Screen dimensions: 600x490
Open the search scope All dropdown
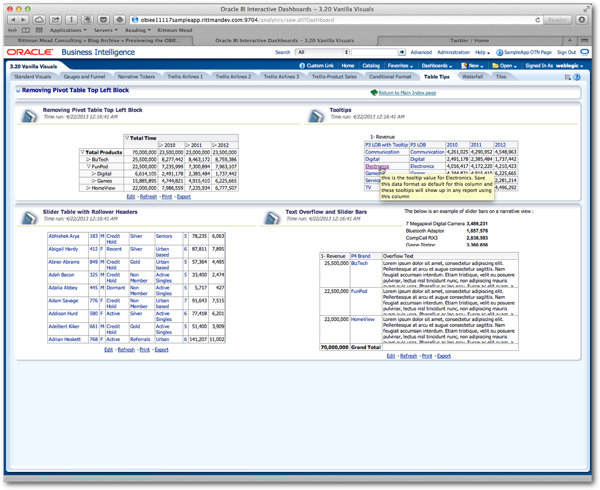[323, 52]
